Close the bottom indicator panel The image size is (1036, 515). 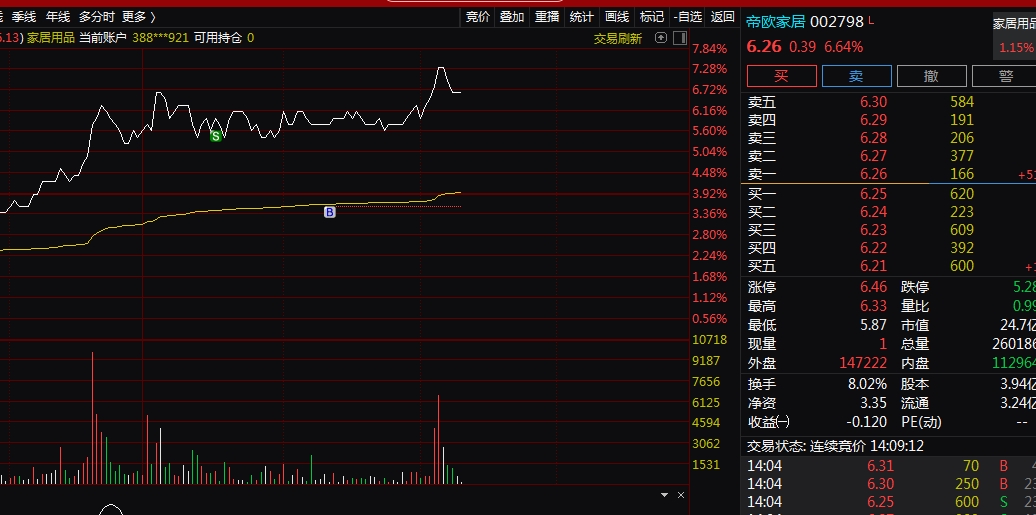[681, 495]
